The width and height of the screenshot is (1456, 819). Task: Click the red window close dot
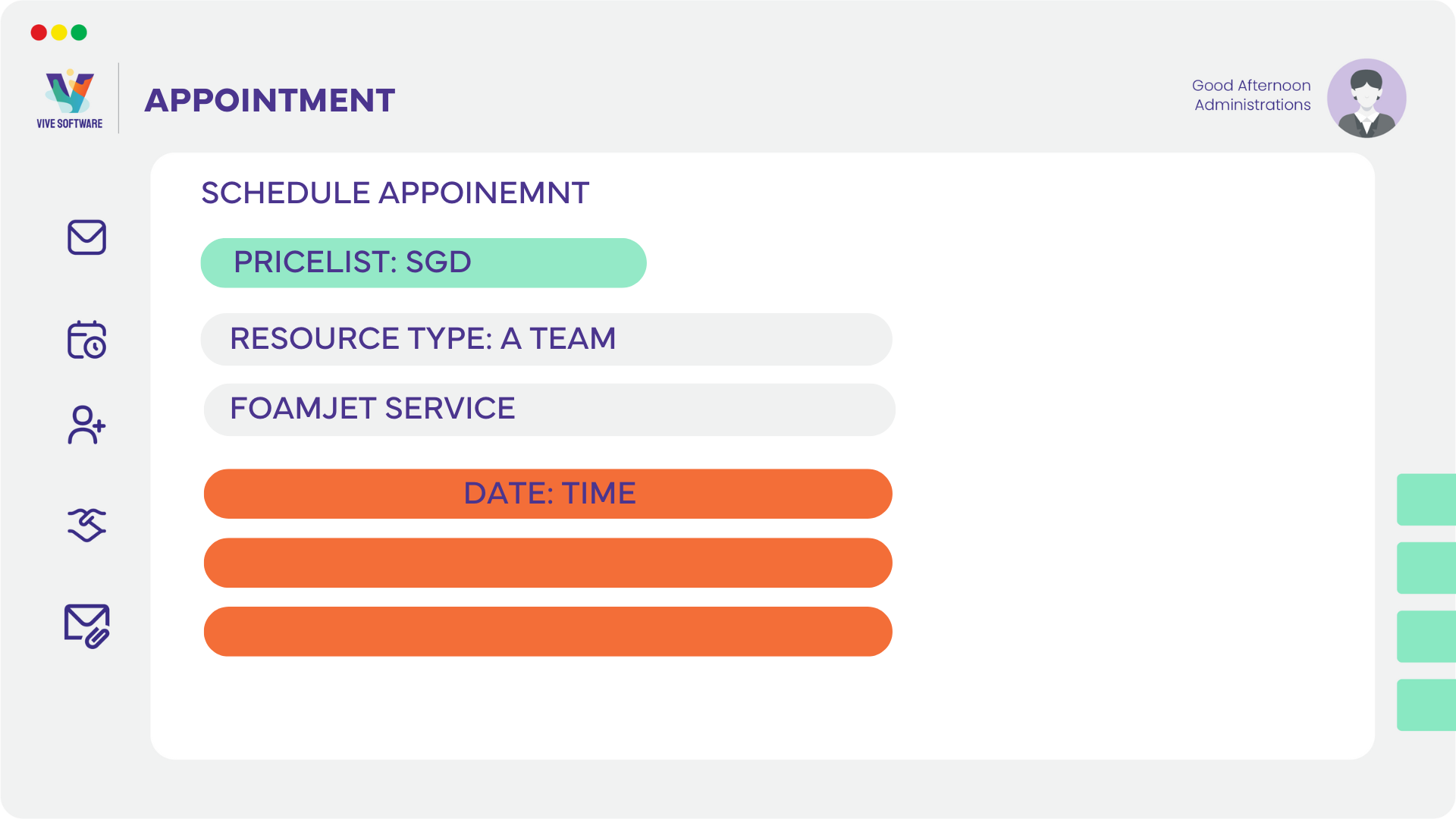click(x=39, y=33)
